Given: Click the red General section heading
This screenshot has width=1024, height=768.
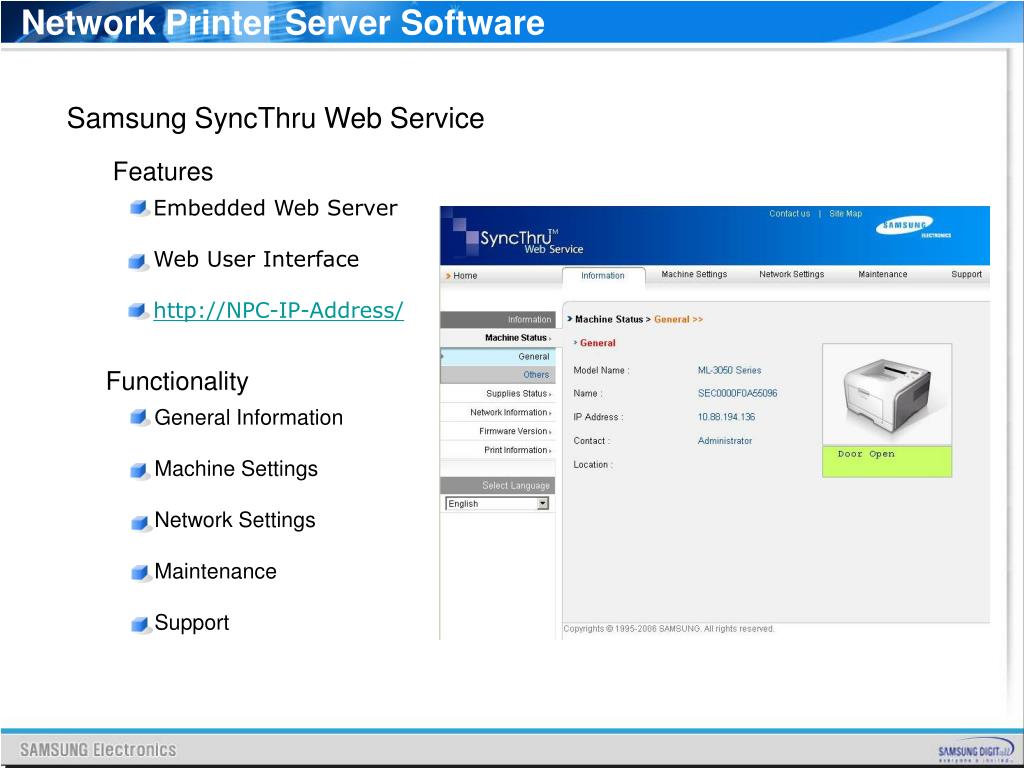Looking at the screenshot, I should (598, 343).
